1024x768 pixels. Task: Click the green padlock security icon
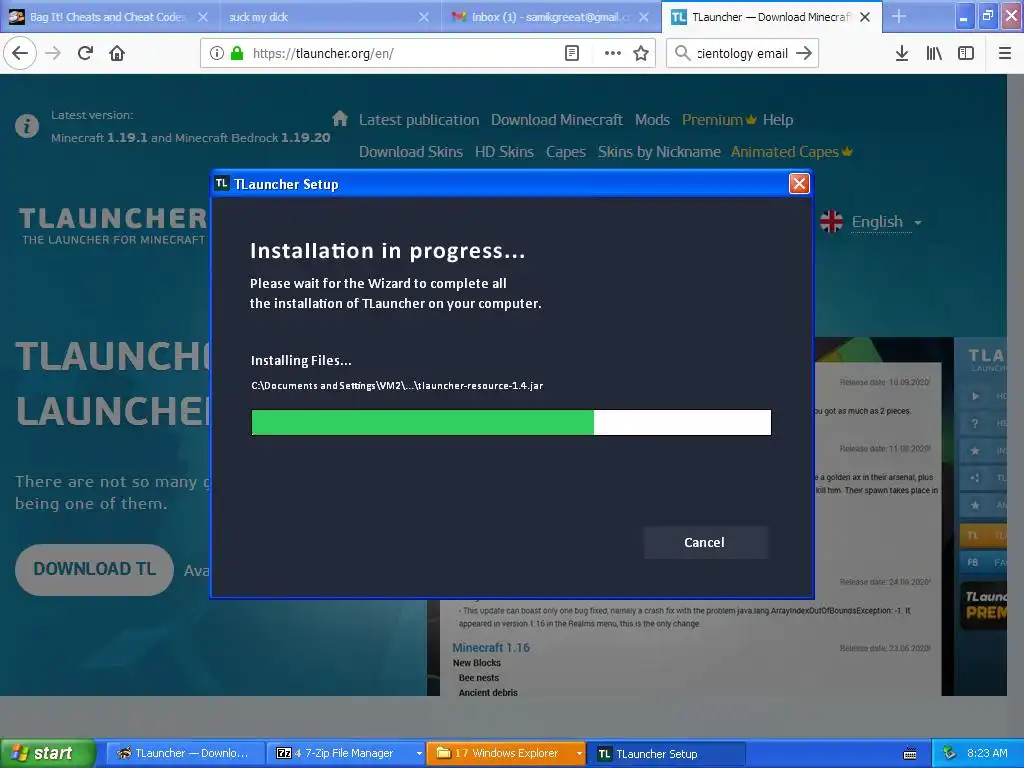coord(237,53)
